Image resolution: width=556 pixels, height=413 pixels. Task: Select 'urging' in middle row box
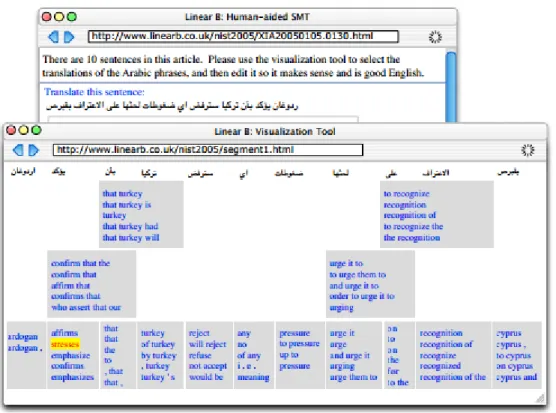341,307
